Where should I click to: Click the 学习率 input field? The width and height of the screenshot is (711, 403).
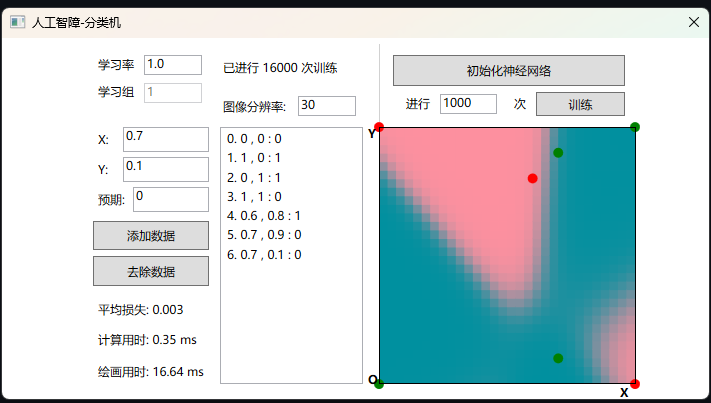[x=173, y=65]
